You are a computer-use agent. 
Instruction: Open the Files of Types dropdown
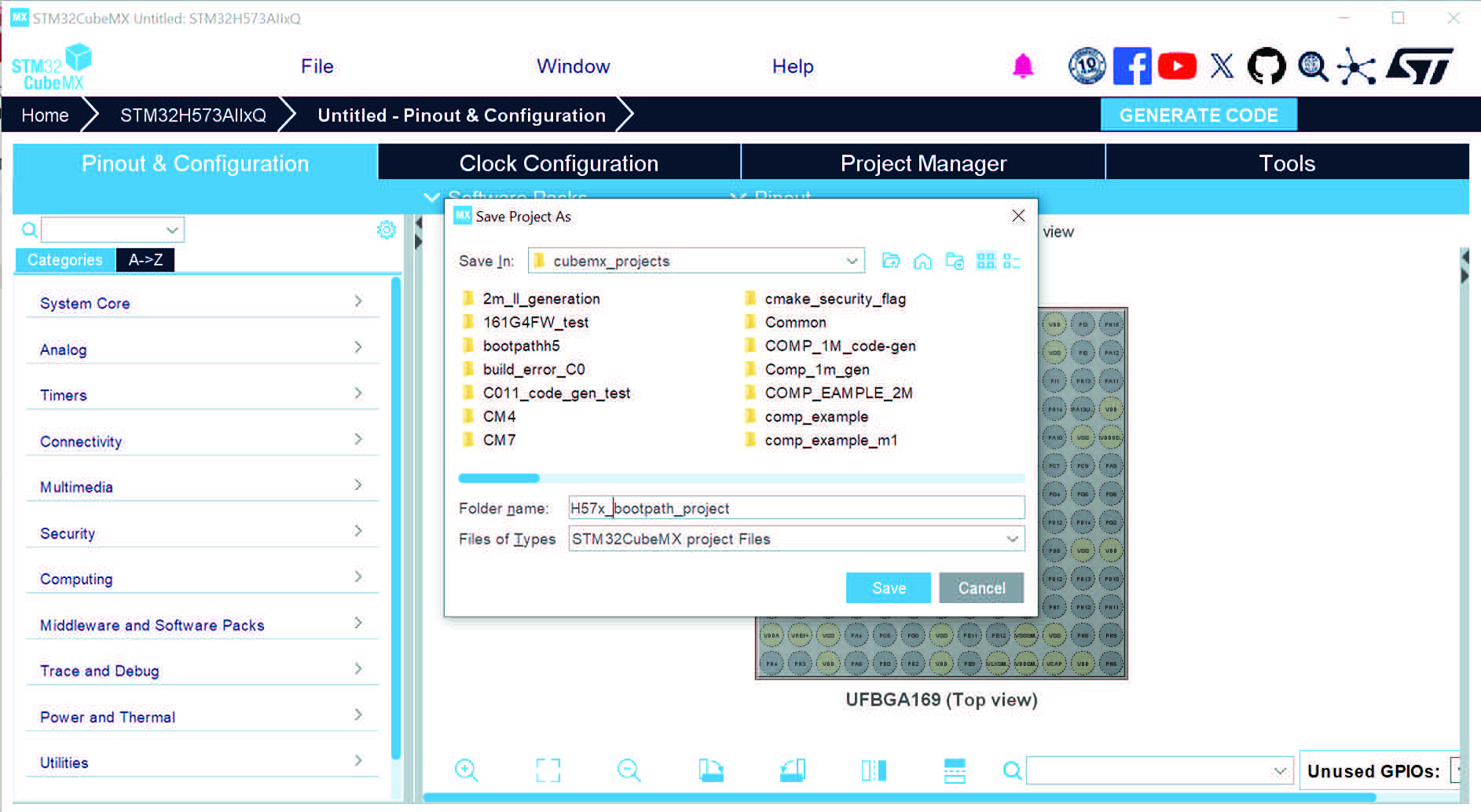(1012, 539)
